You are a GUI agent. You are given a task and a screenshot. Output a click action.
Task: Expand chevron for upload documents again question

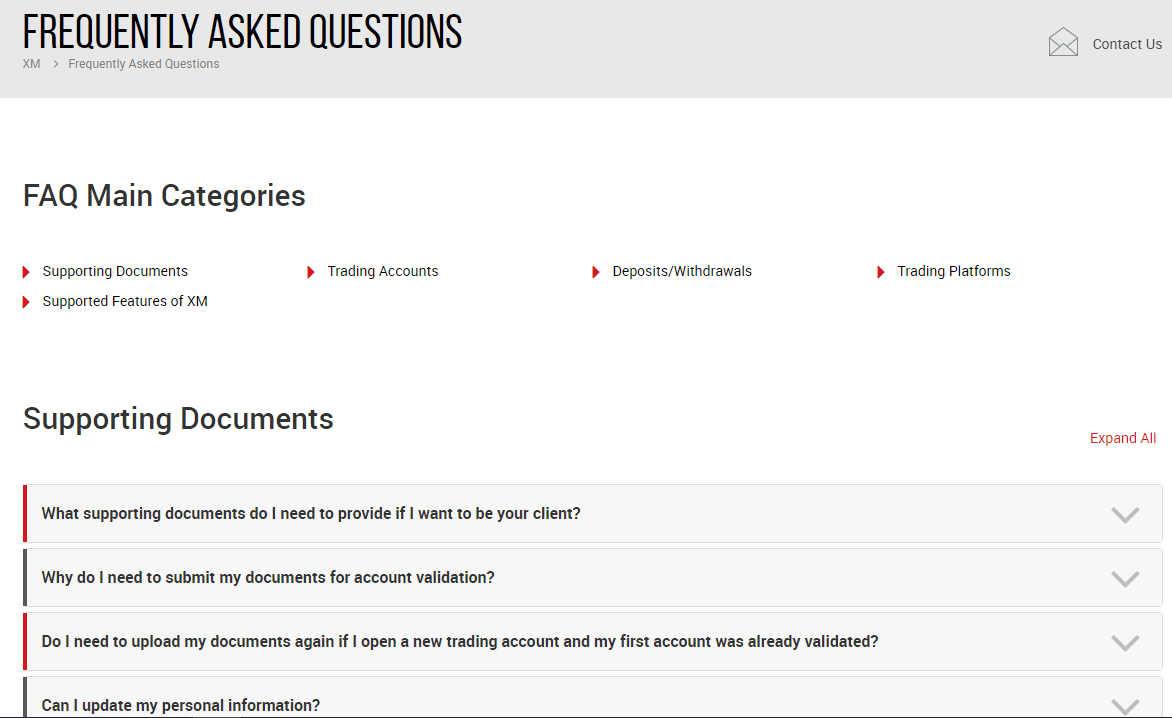click(x=1125, y=643)
